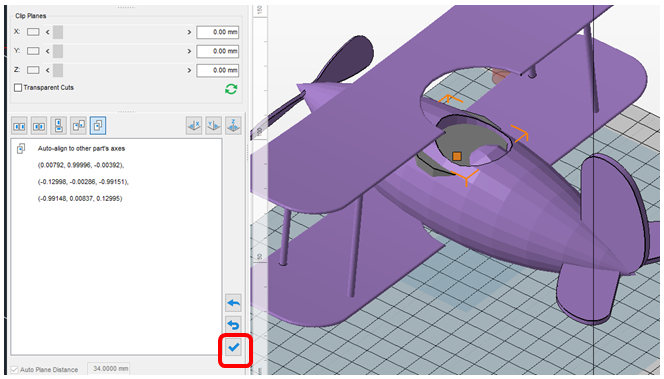664x379 pixels.
Task: Click the blue back arrow button
Action: [x=233, y=303]
